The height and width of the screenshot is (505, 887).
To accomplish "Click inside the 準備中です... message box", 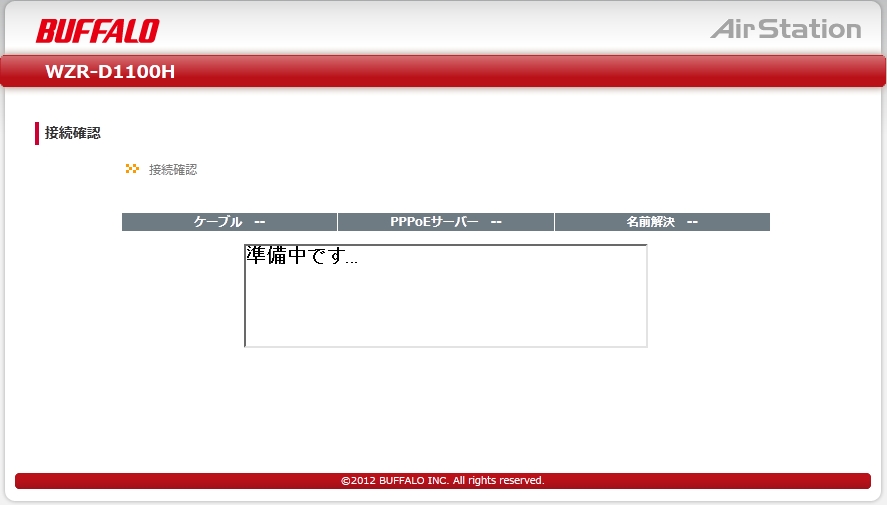I will point(446,296).
